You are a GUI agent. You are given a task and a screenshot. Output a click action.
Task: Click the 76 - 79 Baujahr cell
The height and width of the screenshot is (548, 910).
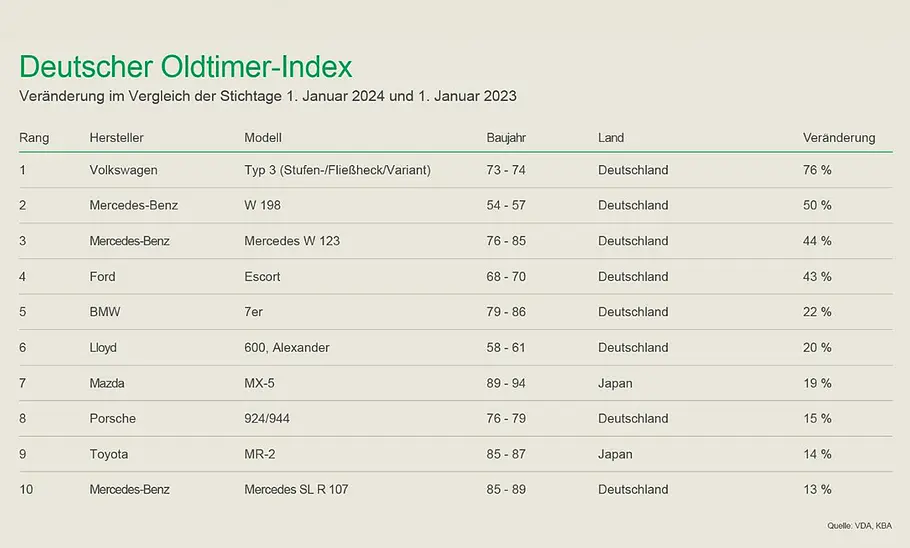(506, 419)
